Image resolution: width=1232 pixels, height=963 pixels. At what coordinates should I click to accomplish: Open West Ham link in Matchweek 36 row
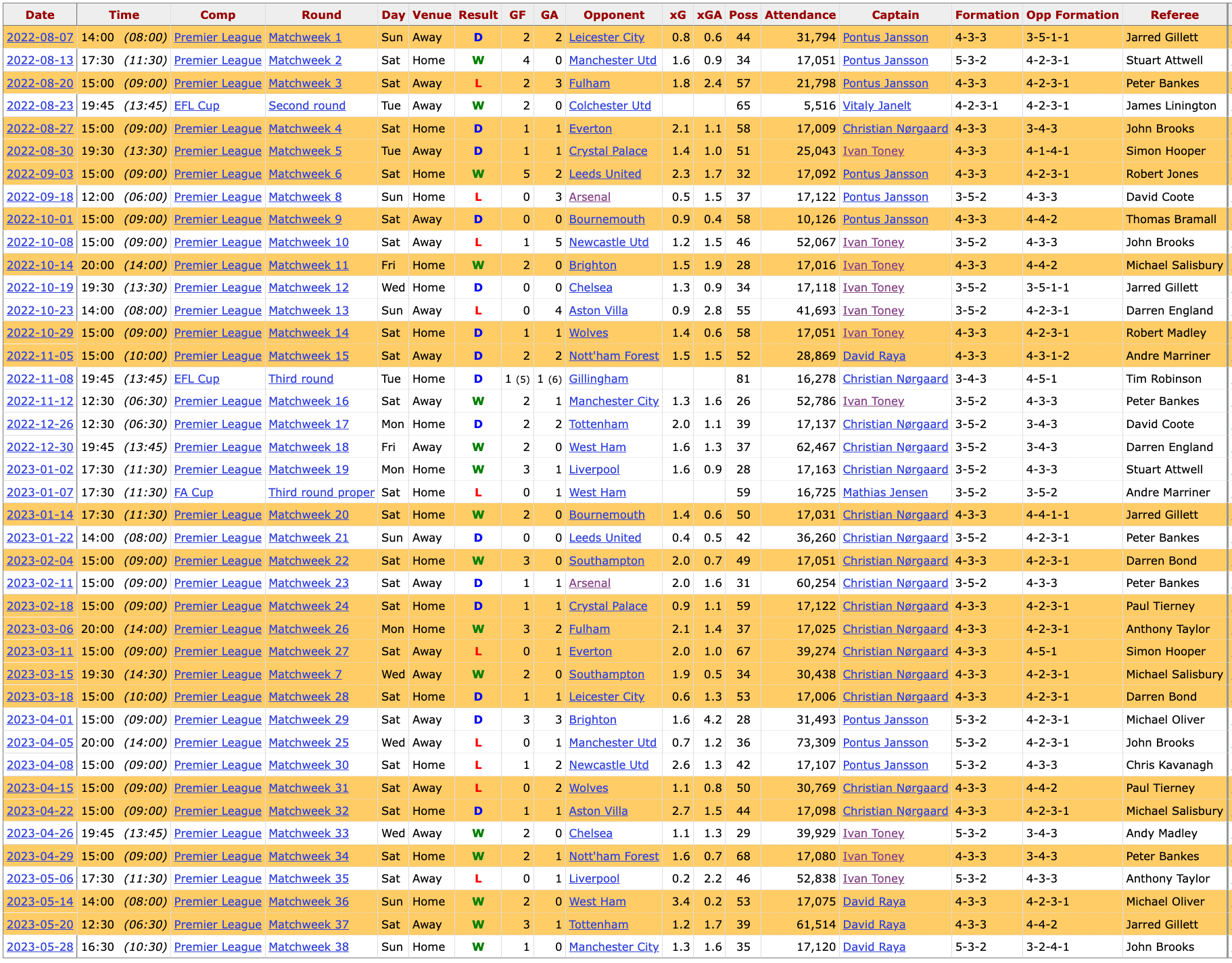[x=597, y=901]
